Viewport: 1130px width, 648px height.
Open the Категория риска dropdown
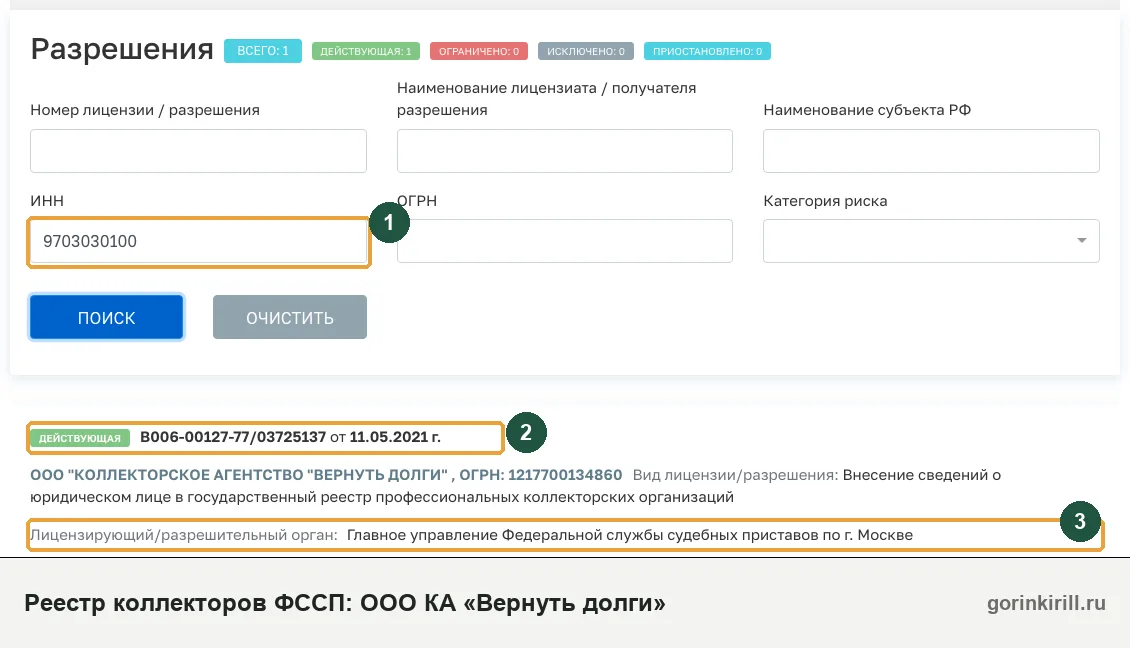point(931,241)
